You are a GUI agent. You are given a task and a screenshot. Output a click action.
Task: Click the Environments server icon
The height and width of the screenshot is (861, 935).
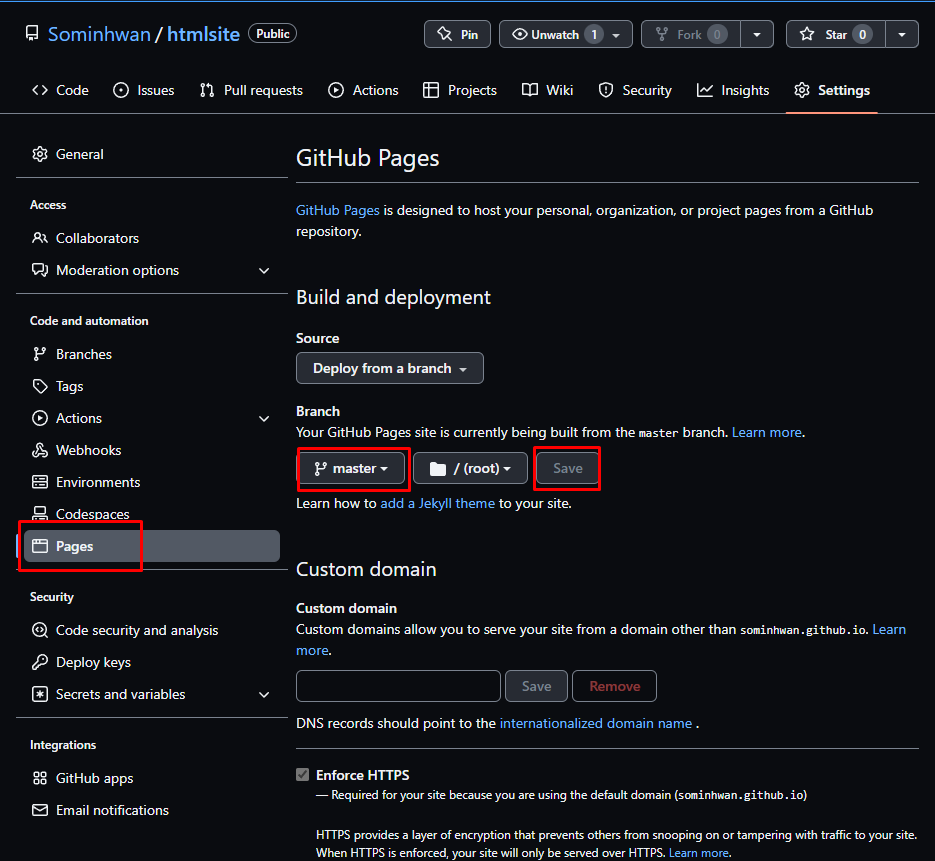pyautogui.click(x=40, y=482)
